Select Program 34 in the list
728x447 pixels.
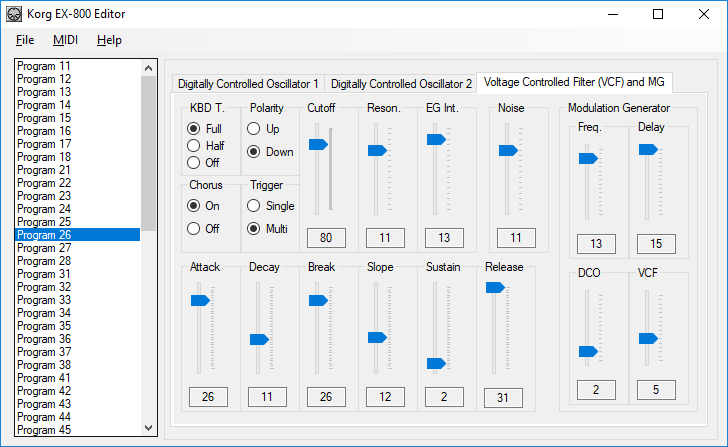(78, 313)
